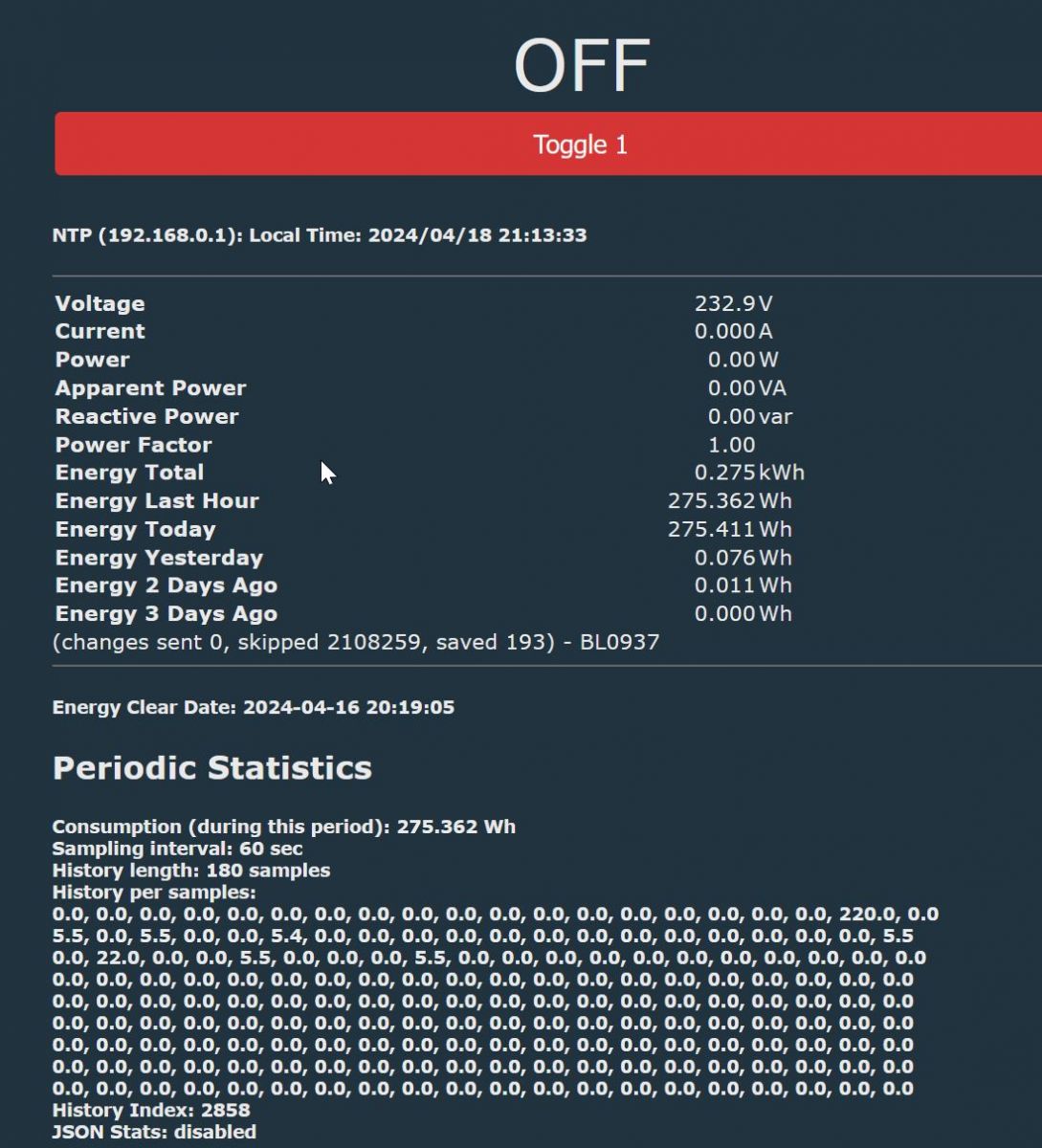Viewport: 1042px width, 1148px height.
Task: Click the BL0937 changes sent statistics line
Action: (356, 642)
